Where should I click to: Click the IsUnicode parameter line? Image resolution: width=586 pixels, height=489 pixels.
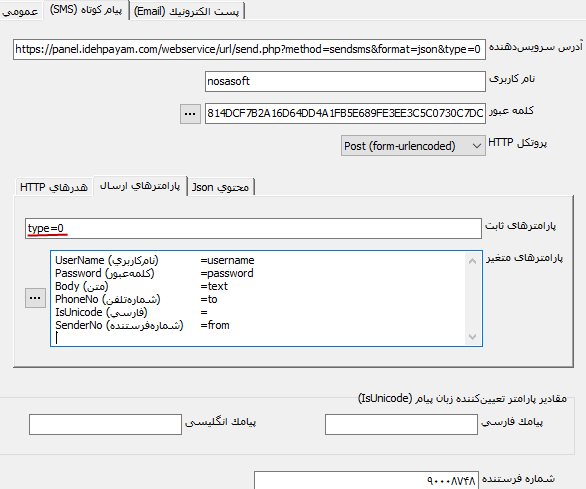click(x=131, y=312)
